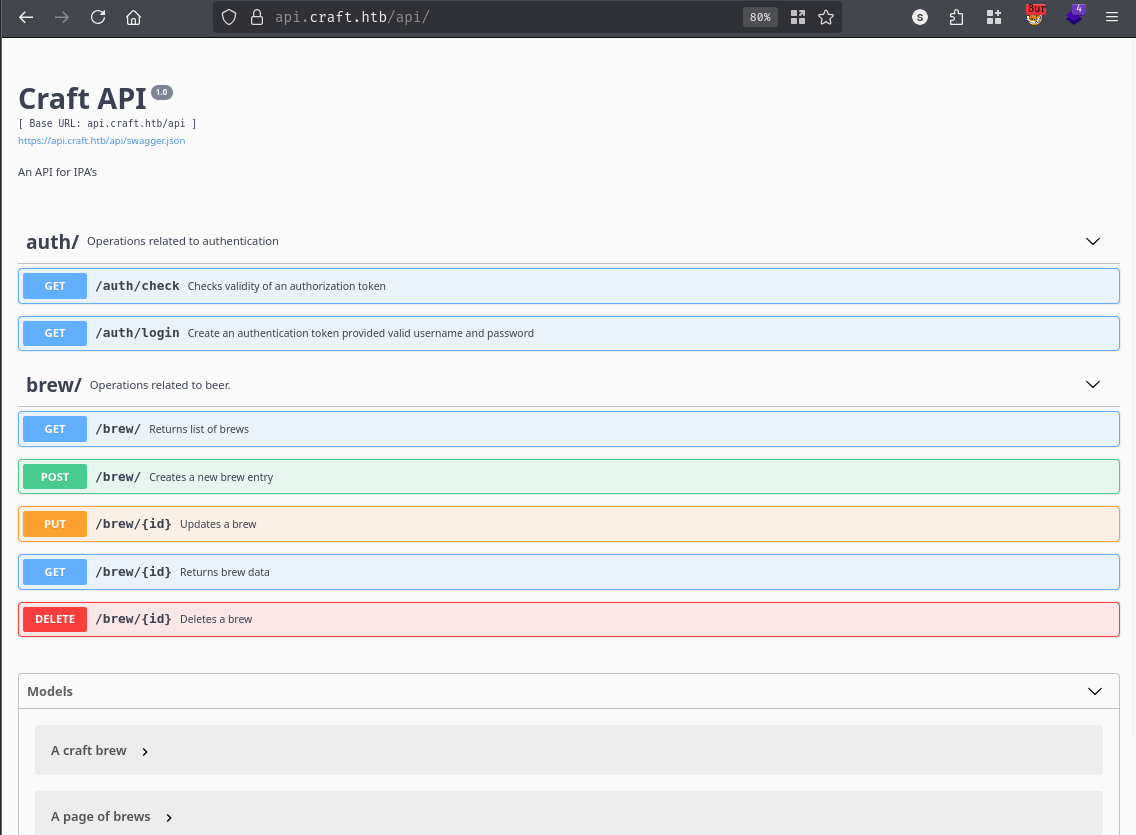
Task: Open the Burp Suite extension icon
Action: click(1036, 16)
